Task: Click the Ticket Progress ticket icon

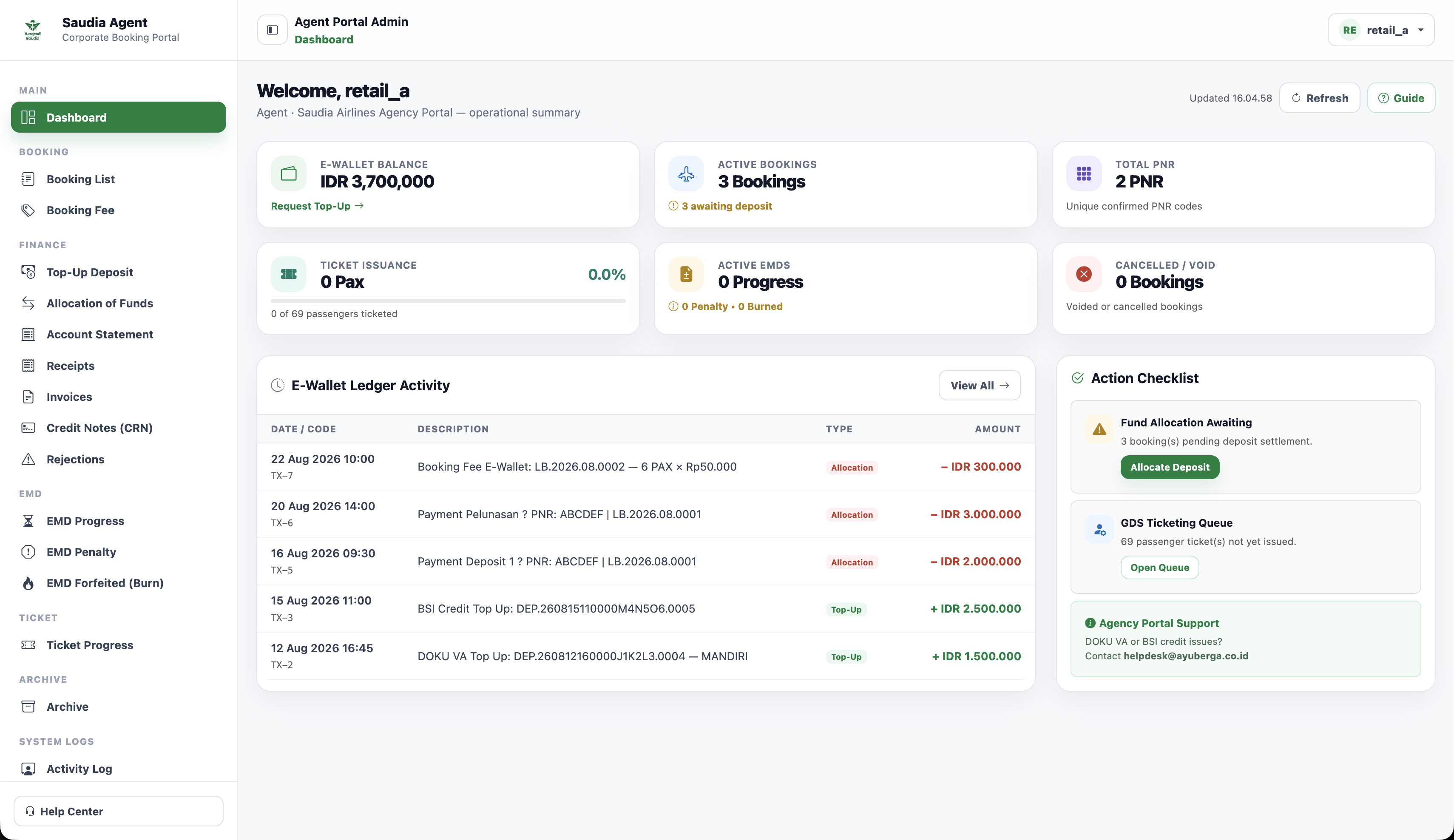Action: (x=28, y=645)
